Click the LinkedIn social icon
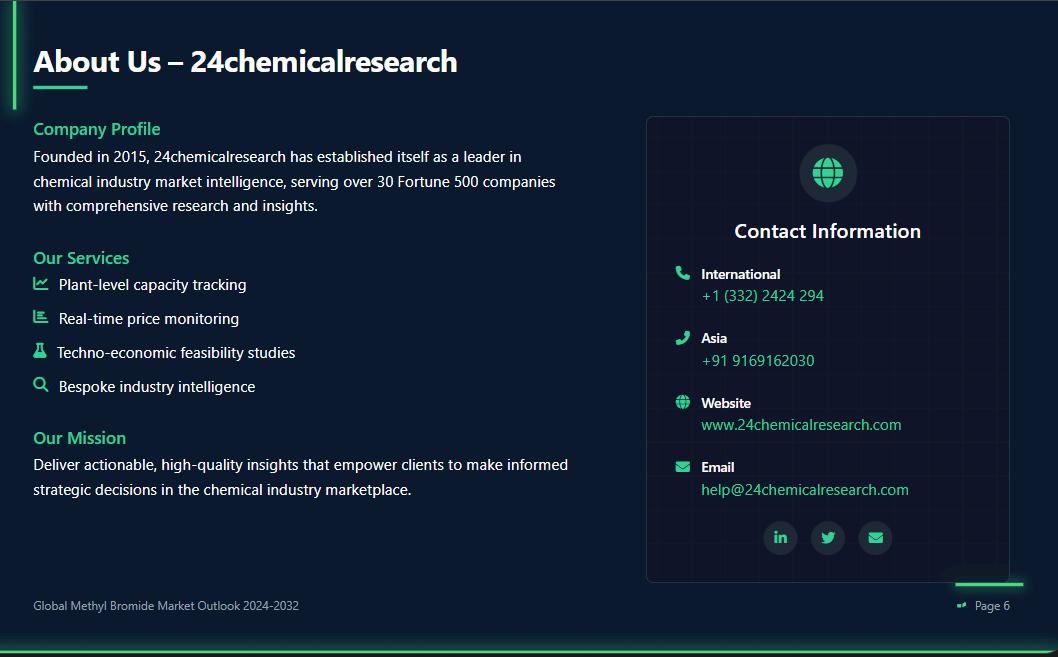The image size is (1058, 657). tap(780, 538)
